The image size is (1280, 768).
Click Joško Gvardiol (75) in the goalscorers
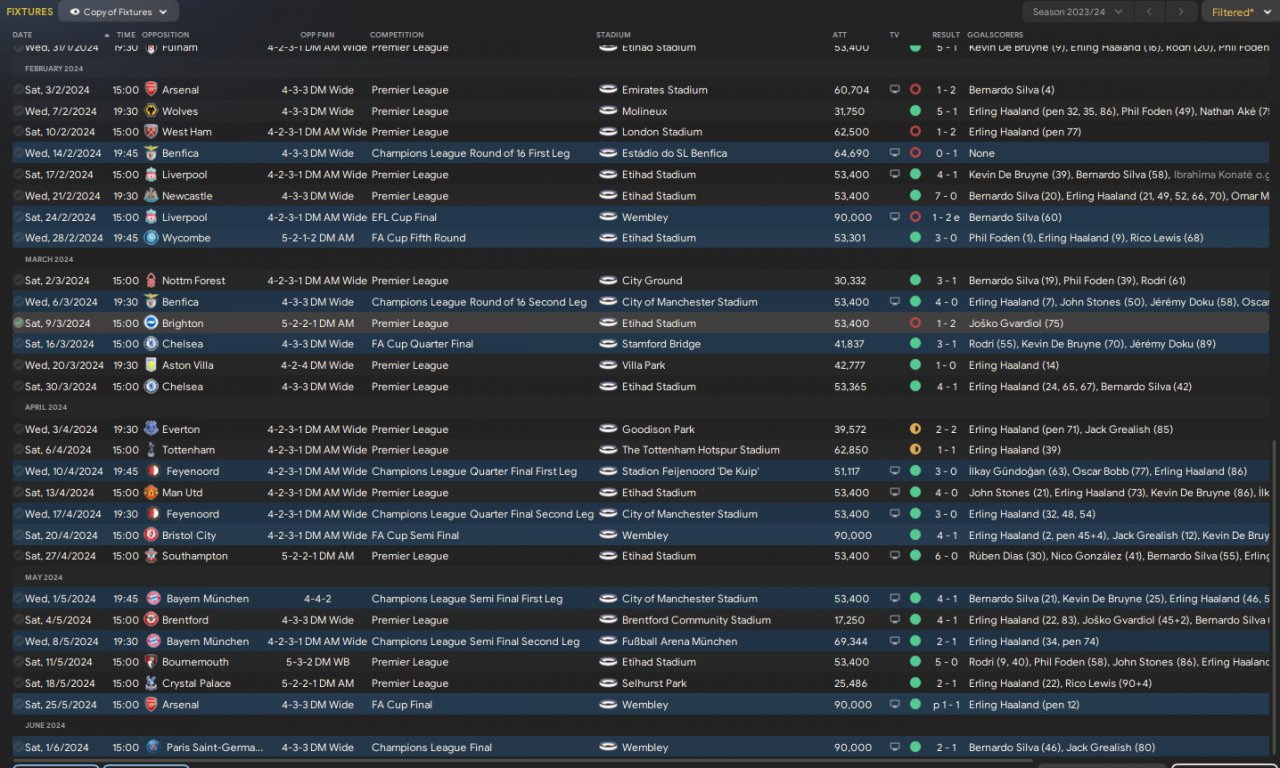tap(1016, 323)
